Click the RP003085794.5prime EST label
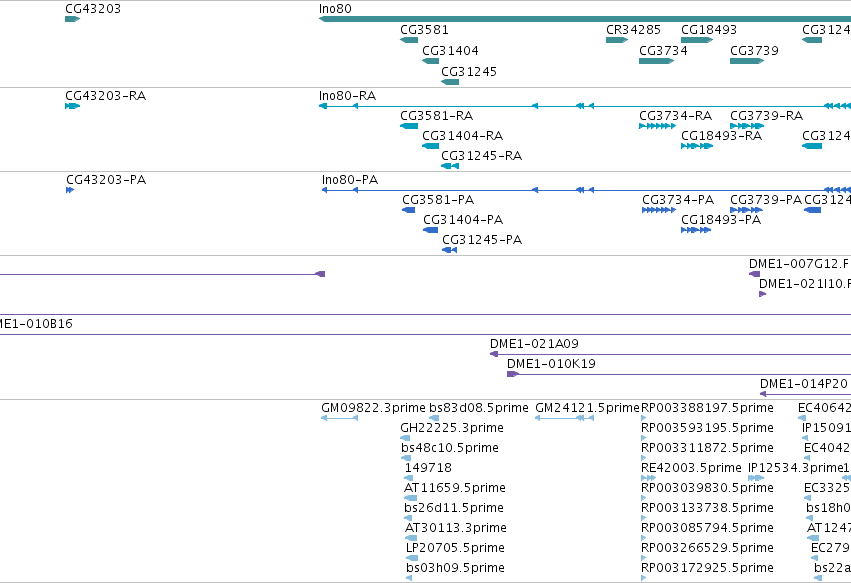This screenshot has width=851, height=583. [x=708, y=528]
